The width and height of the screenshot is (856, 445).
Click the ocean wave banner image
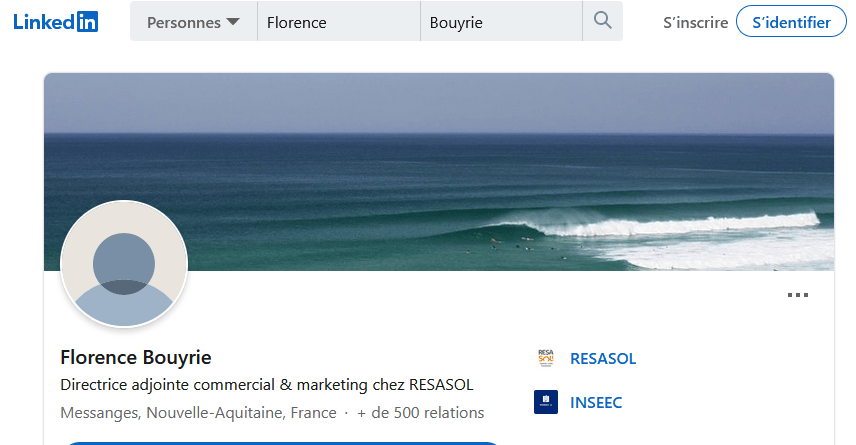coord(500,160)
